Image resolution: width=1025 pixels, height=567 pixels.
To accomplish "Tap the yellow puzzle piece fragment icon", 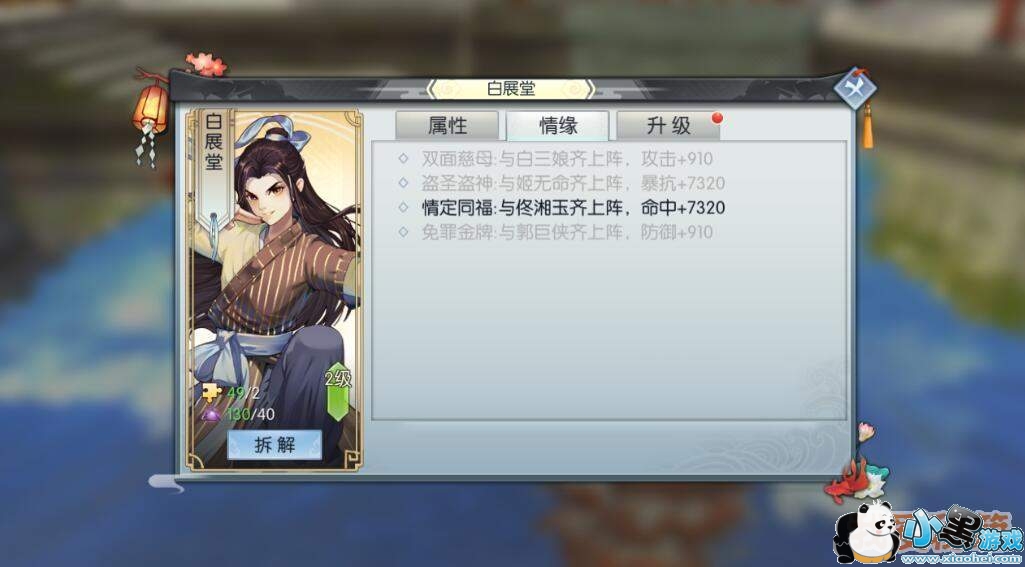I will (212, 392).
